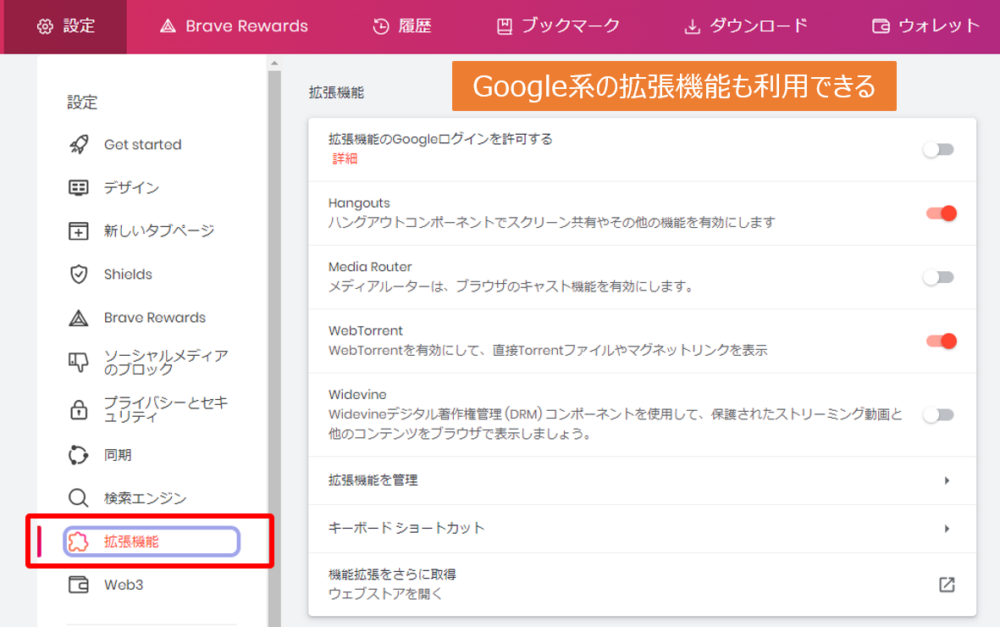Click the download arrow icon in top bar
This screenshot has width=1000, height=627.
692,27
